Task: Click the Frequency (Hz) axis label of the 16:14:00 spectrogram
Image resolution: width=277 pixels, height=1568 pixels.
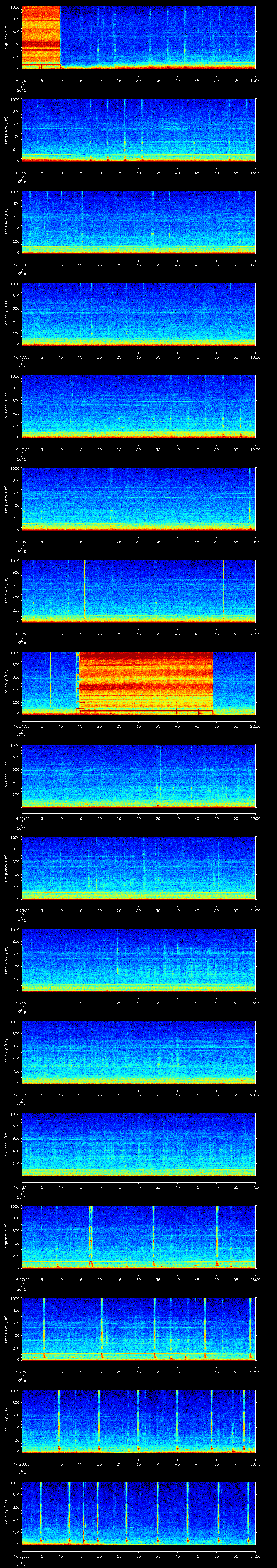Action: tap(6, 38)
